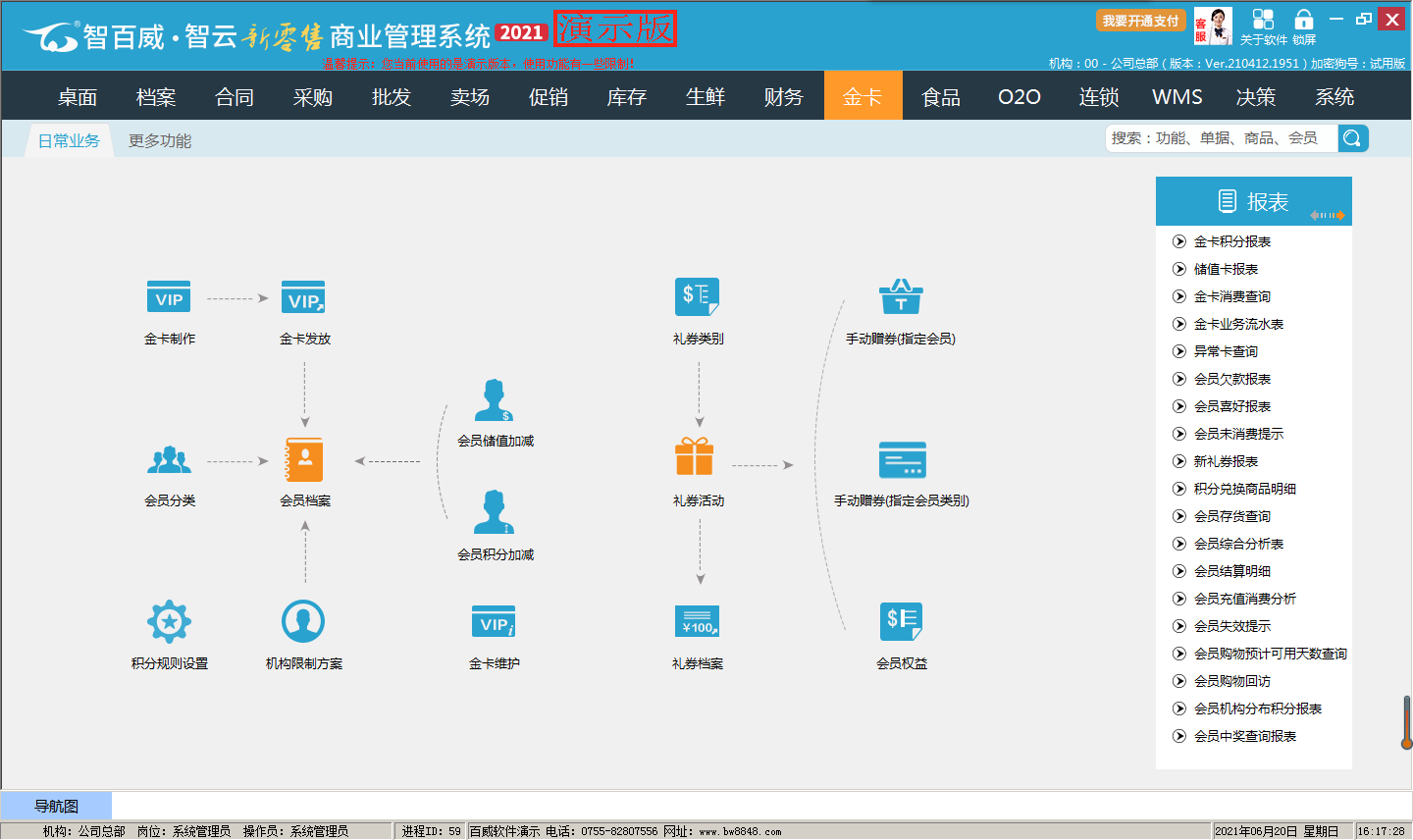Image resolution: width=1413 pixels, height=840 pixels.
Task: Click the search magnifier button
Action: coord(1352,138)
